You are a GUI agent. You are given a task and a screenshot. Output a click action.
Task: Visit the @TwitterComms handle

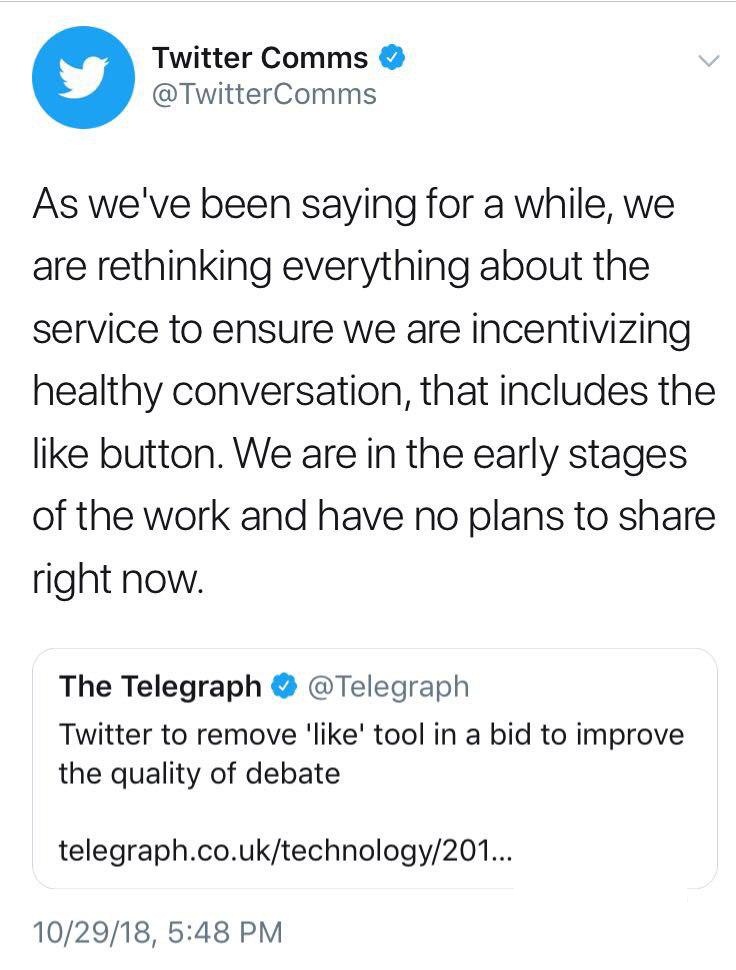(x=264, y=94)
